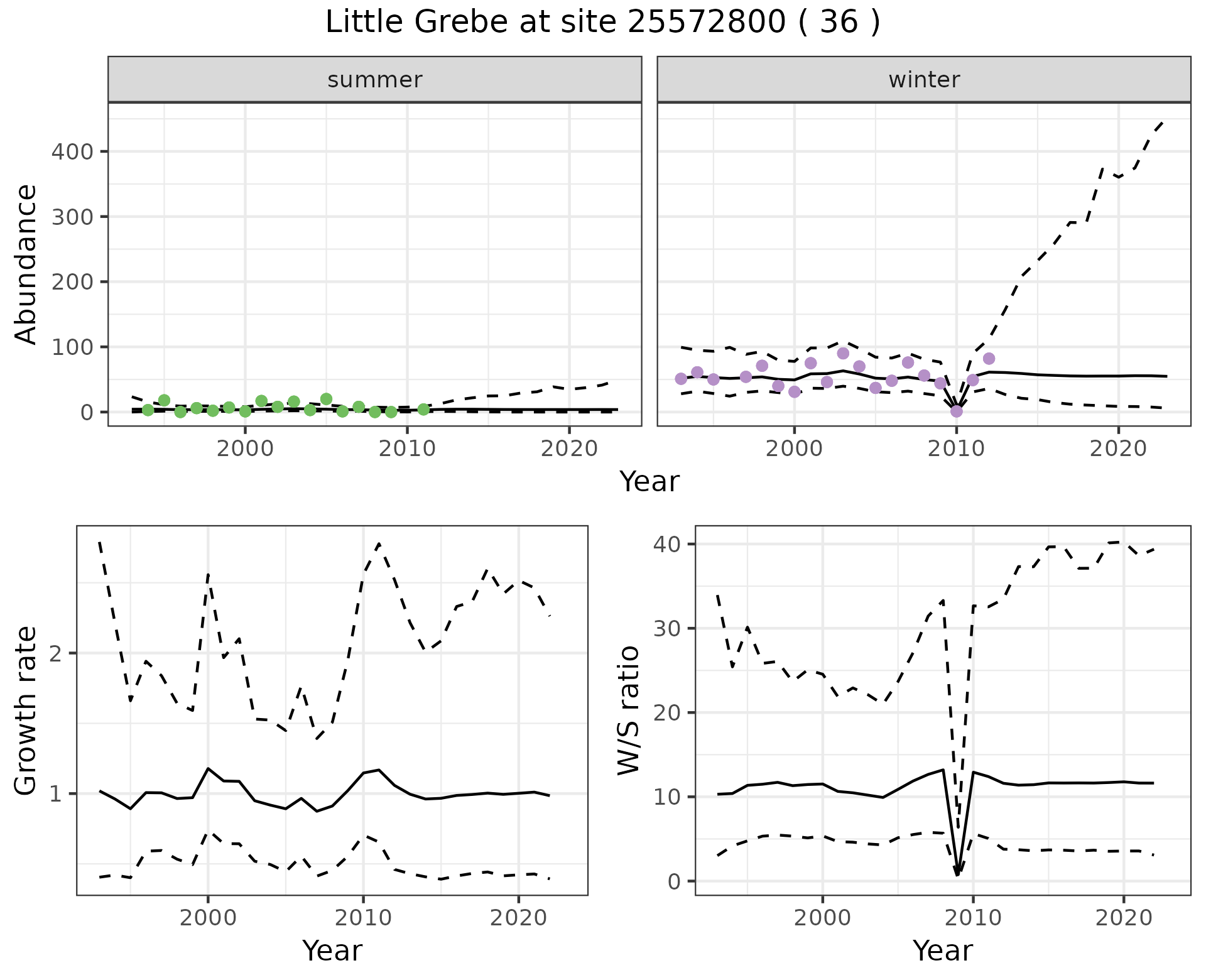
Task: Click the Year label below Growth rate plot
Action: (x=332, y=951)
